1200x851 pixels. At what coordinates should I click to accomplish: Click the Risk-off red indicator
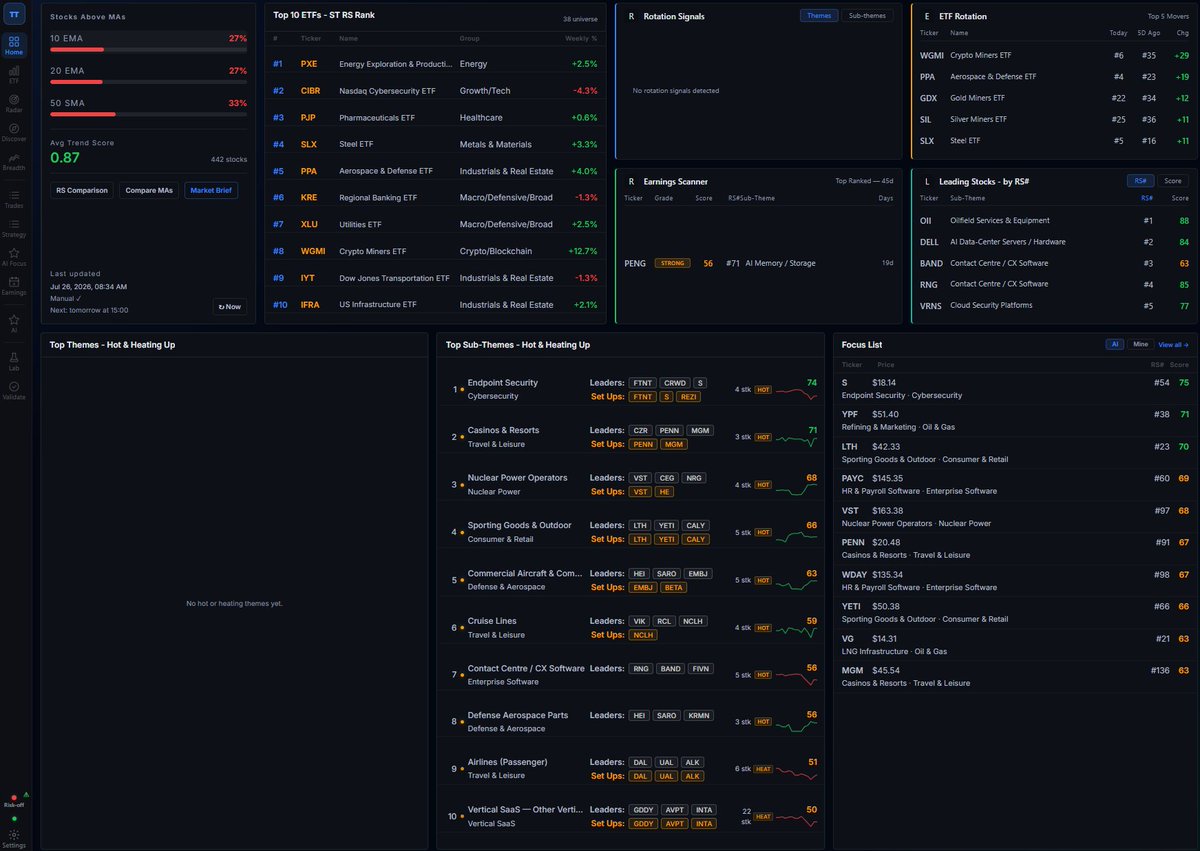tap(14, 799)
